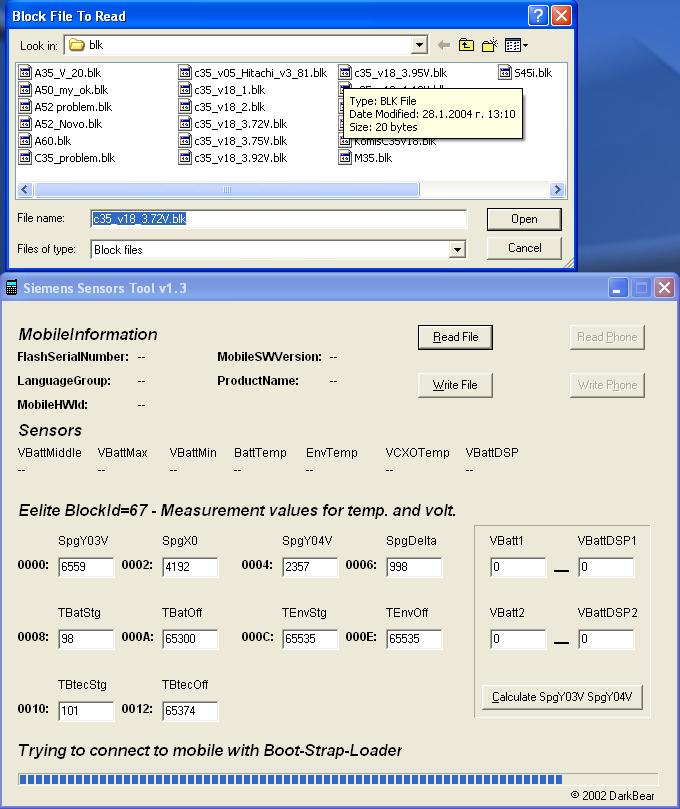Image resolution: width=680 pixels, height=809 pixels.
Task: Click Calculate SpgY03V SpgY04V button
Action: pos(562,697)
